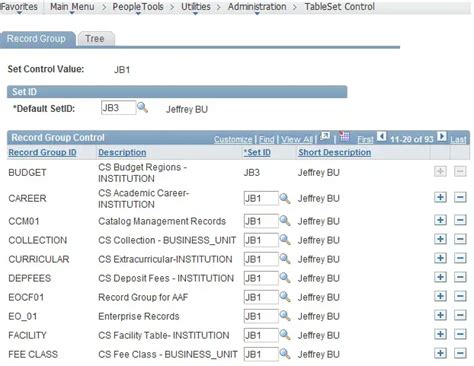The width and height of the screenshot is (474, 366).
Task: Click Set ID field for FEE CLASS
Action: pos(261,354)
